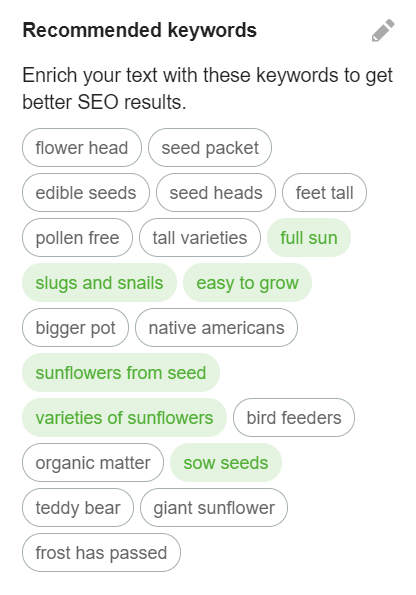
Task: Choose the 'bigger pot' keyword chip
Action: click(x=76, y=327)
